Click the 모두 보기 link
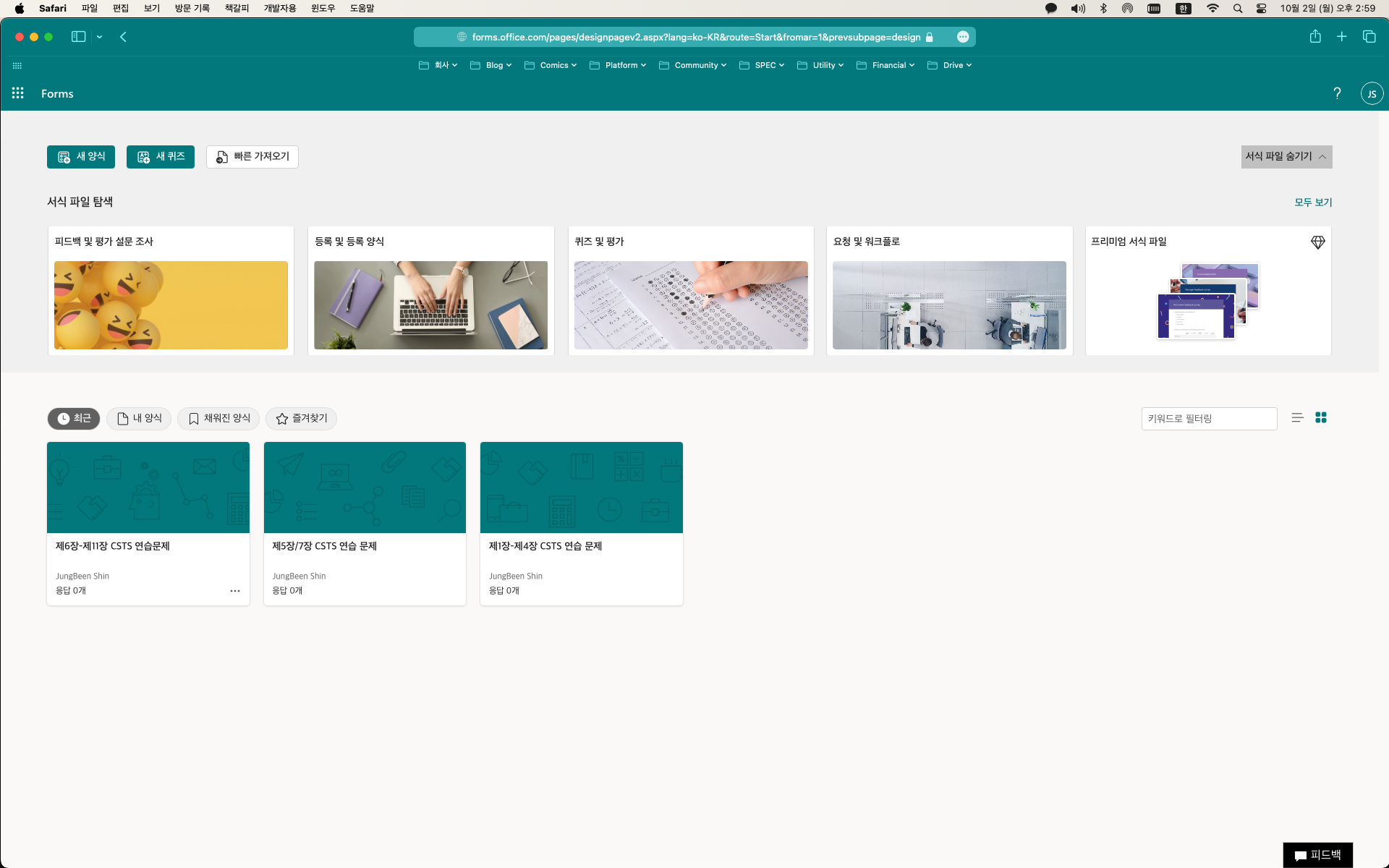Image resolution: width=1389 pixels, height=868 pixels. (x=1312, y=203)
